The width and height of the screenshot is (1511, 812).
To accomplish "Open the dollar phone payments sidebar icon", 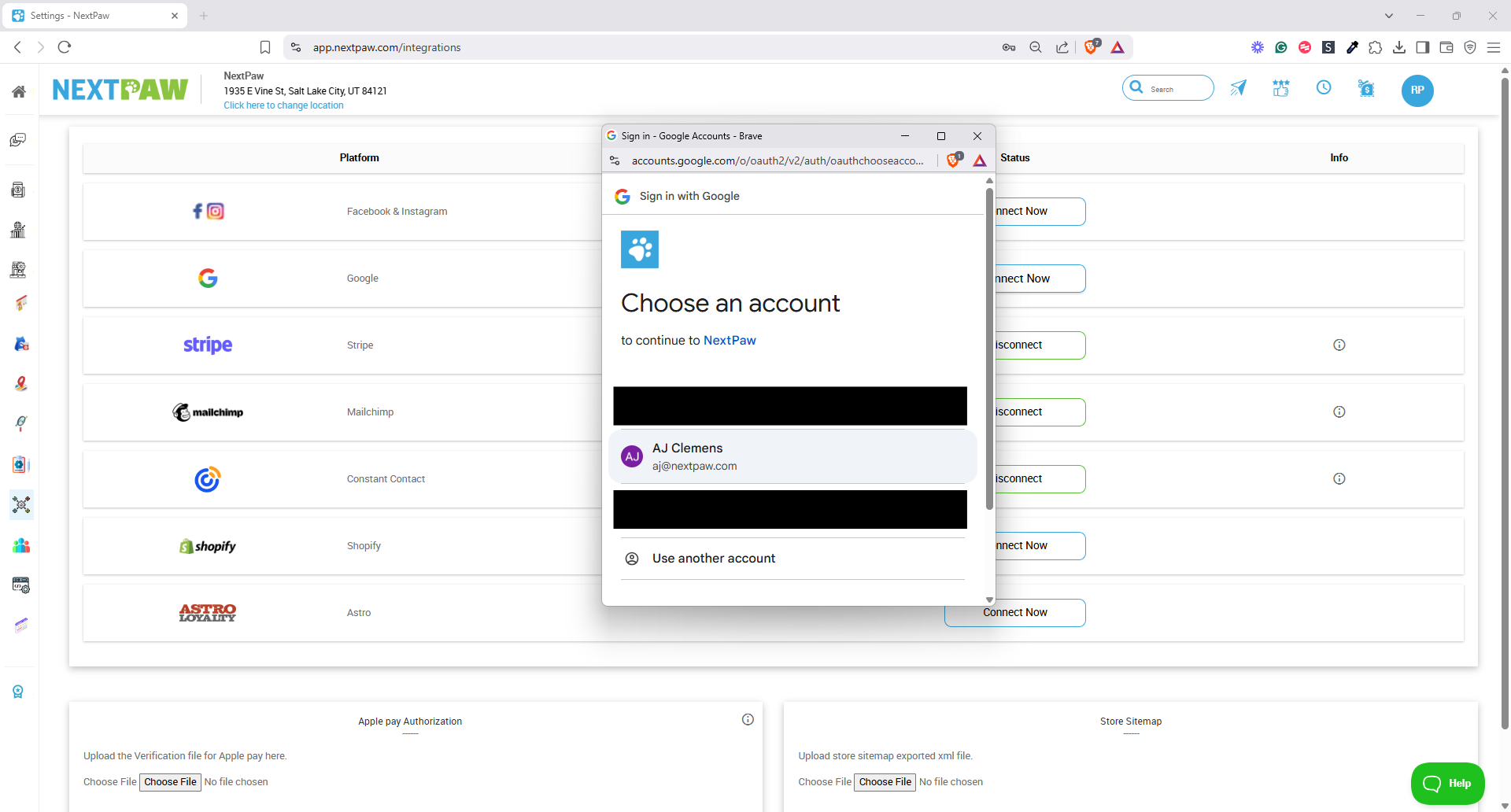I will click(x=18, y=190).
